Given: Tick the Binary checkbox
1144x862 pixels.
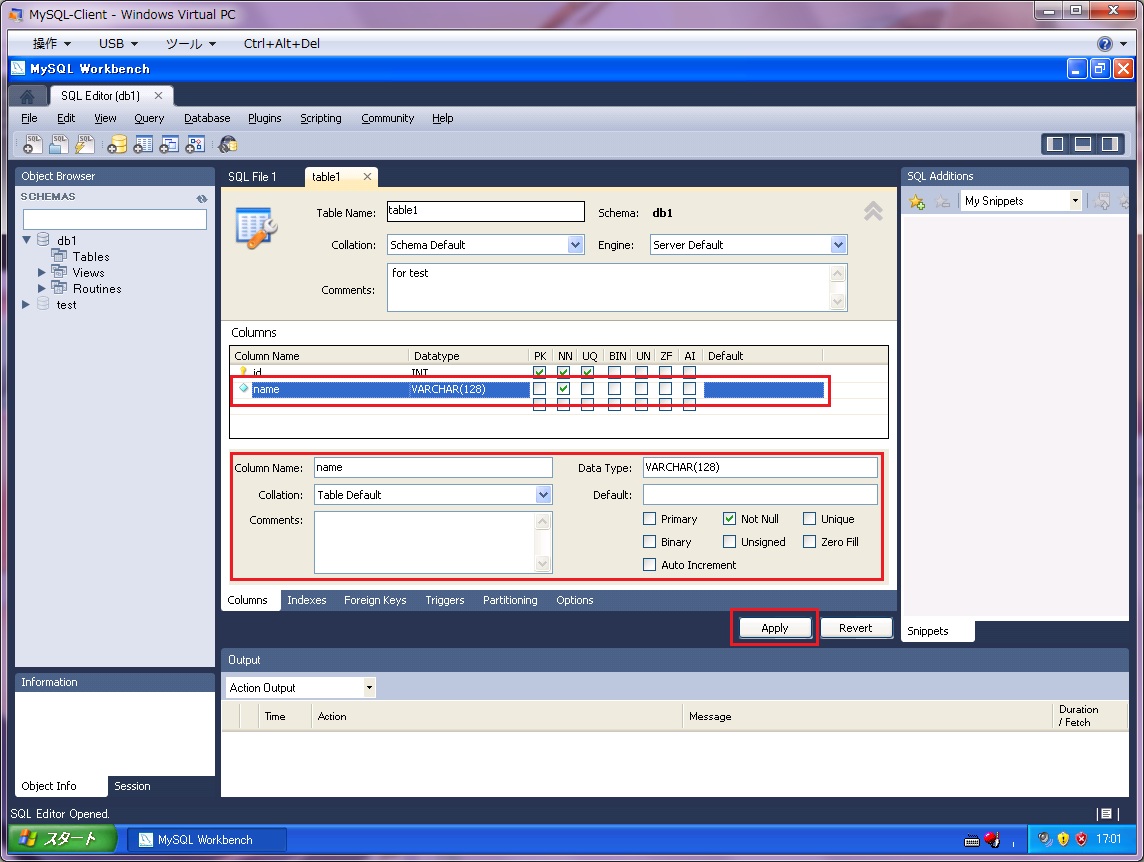Looking at the screenshot, I should [x=649, y=542].
